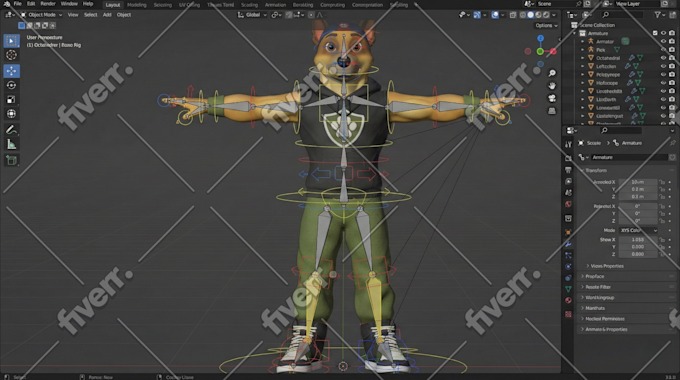
Task: Toggle Armature collection exclude checkbox
Action: click(655, 33)
